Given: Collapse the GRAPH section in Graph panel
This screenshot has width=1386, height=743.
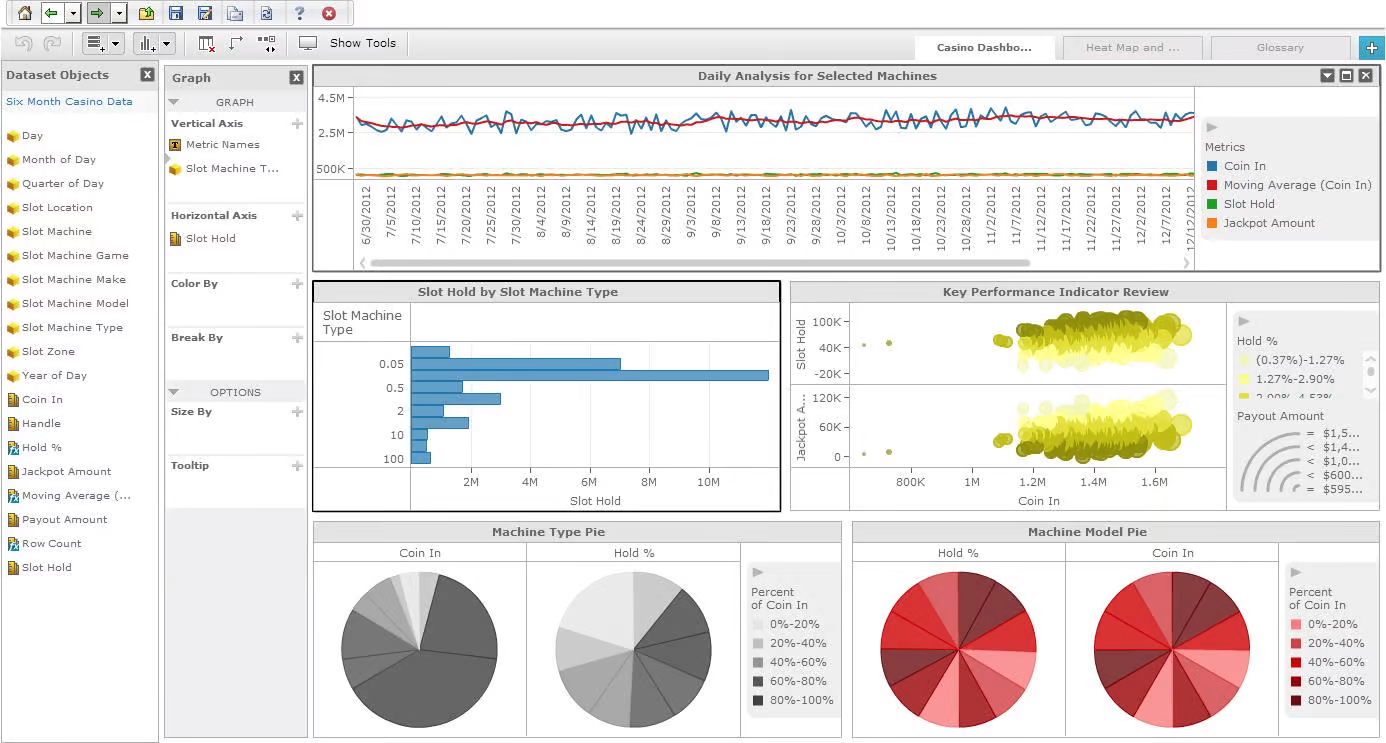Looking at the screenshot, I should [173, 102].
